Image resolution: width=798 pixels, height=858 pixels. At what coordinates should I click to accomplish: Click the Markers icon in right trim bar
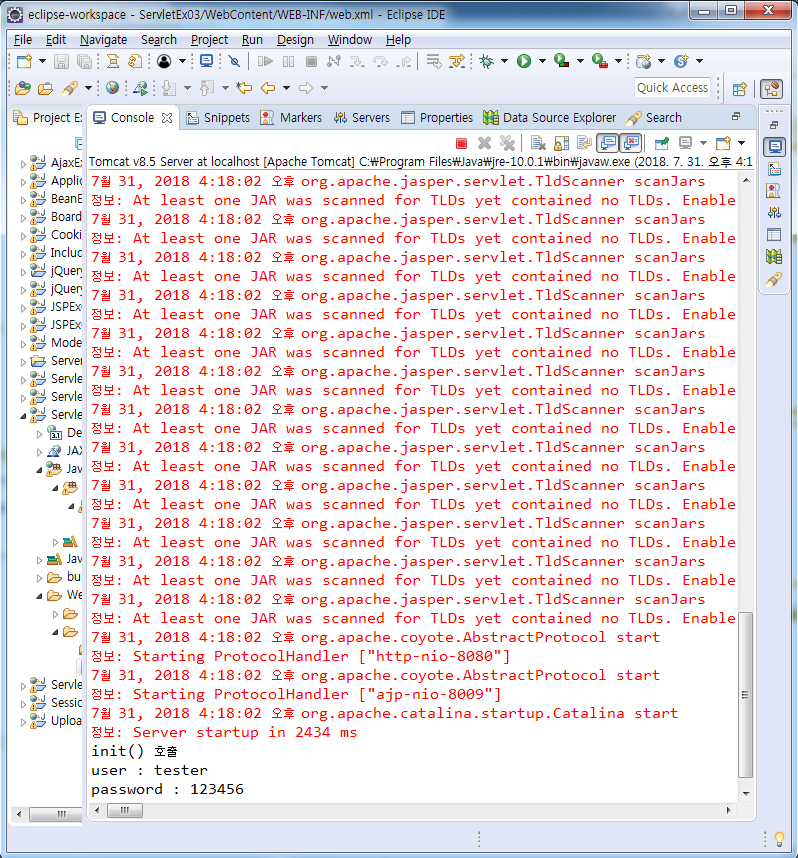click(774, 191)
